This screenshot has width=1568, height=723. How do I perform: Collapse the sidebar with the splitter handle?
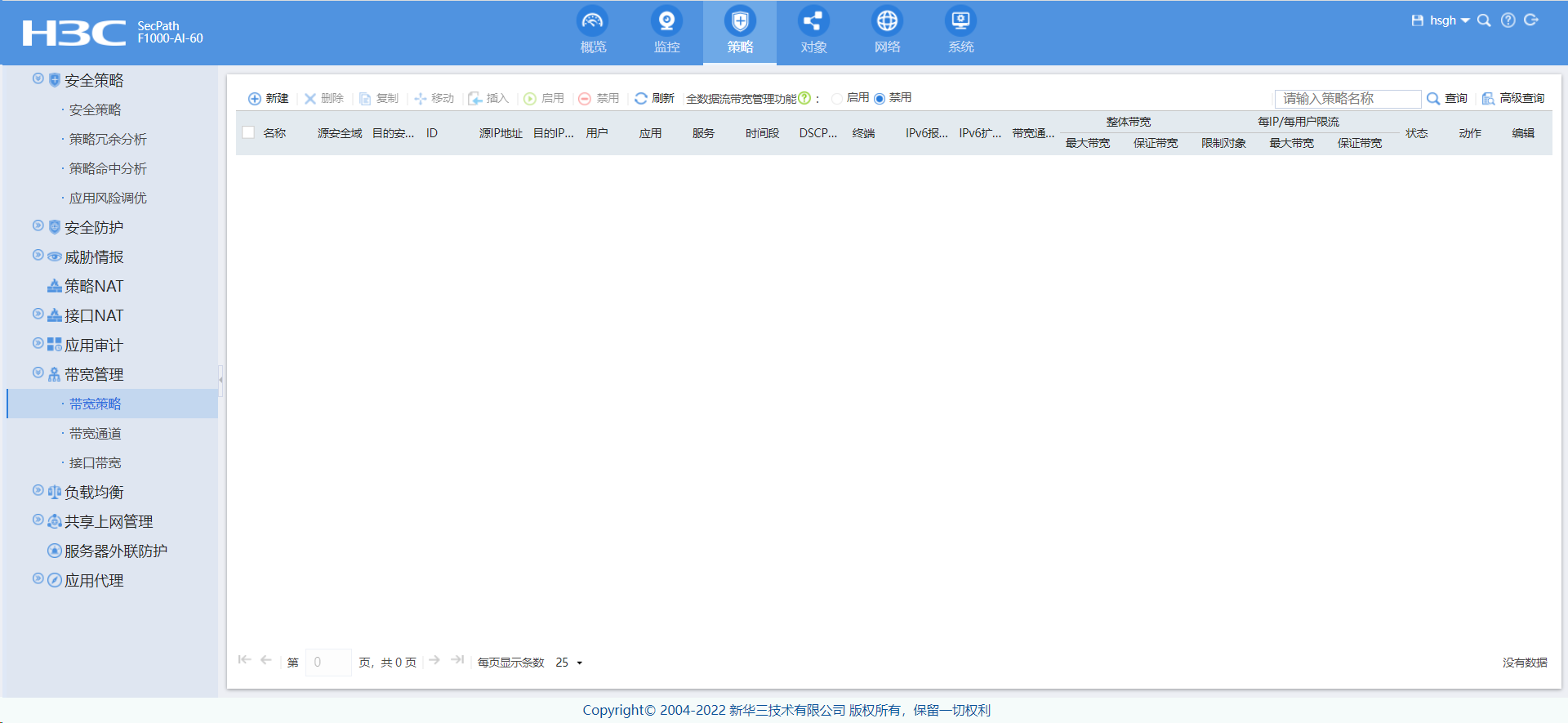(x=220, y=379)
